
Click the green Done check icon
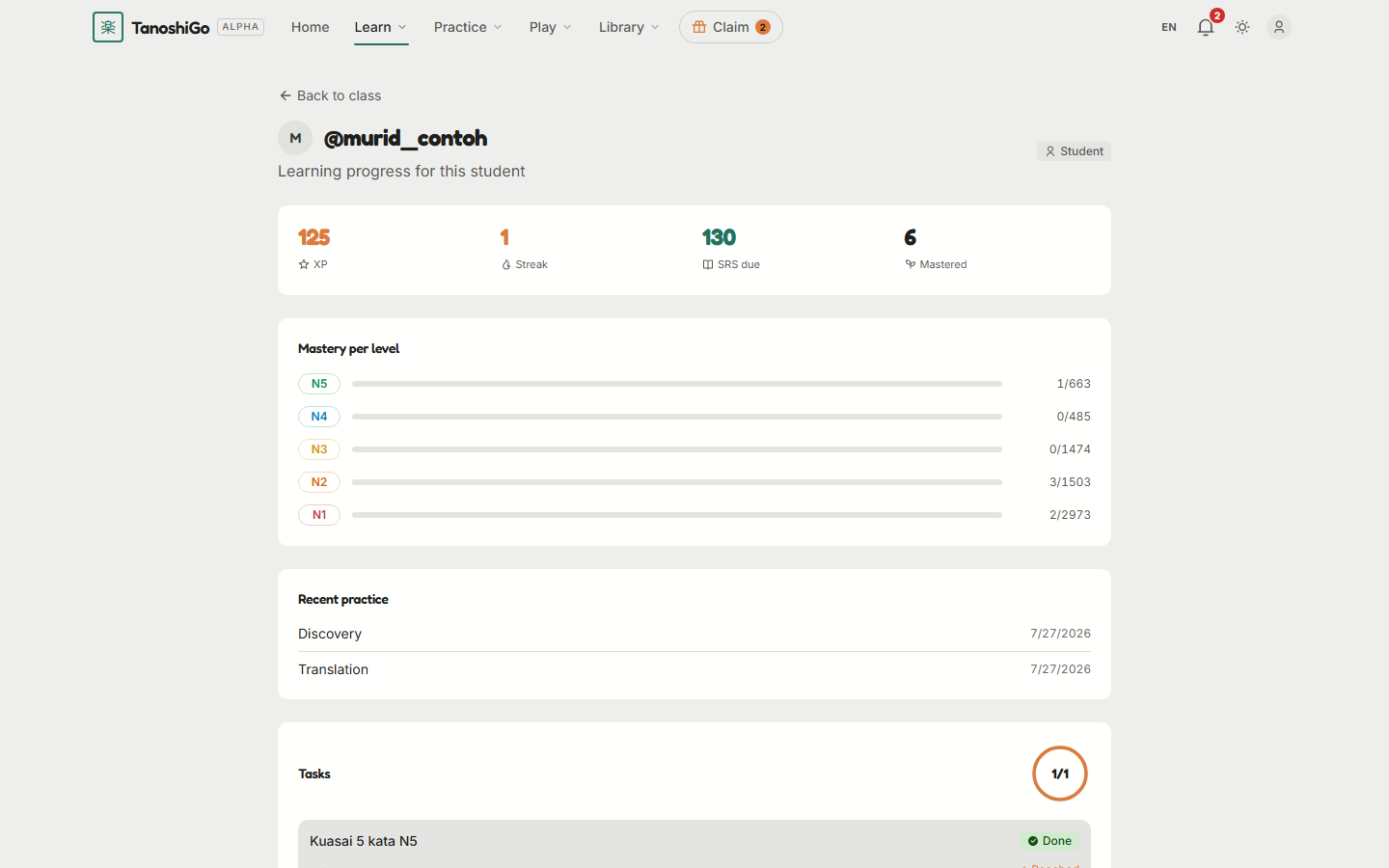1033,841
